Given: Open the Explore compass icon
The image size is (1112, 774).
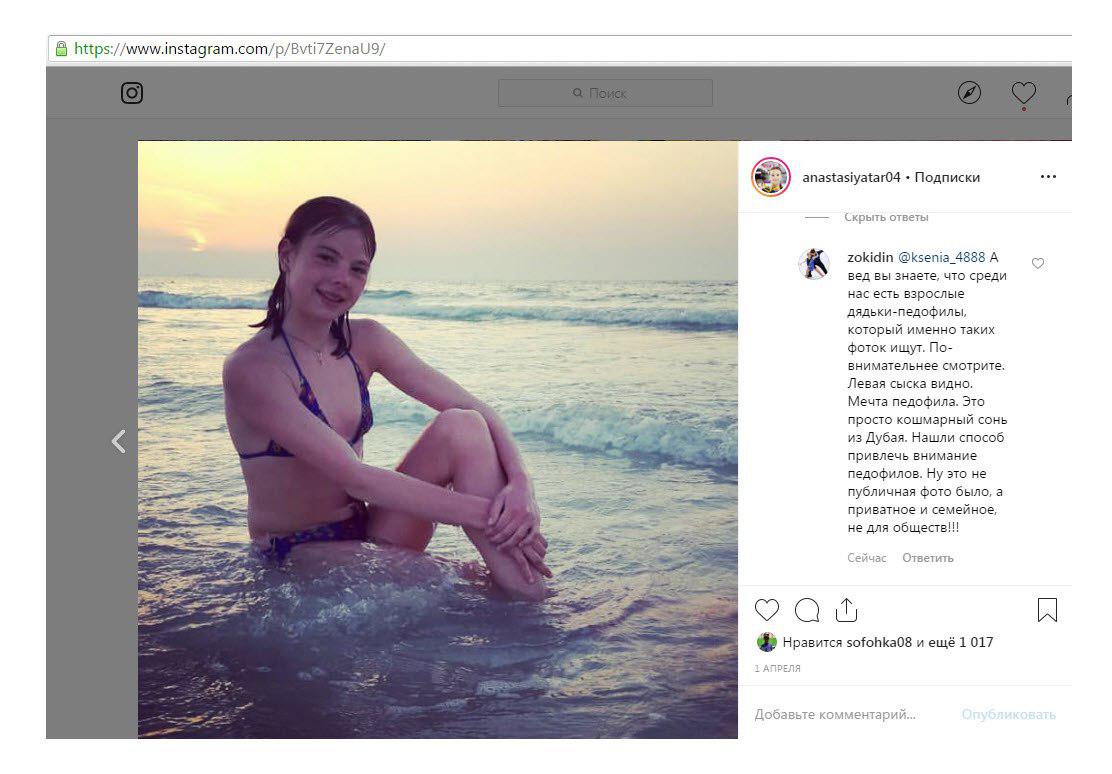Looking at the screenshot, I should [x=969, y=93].
